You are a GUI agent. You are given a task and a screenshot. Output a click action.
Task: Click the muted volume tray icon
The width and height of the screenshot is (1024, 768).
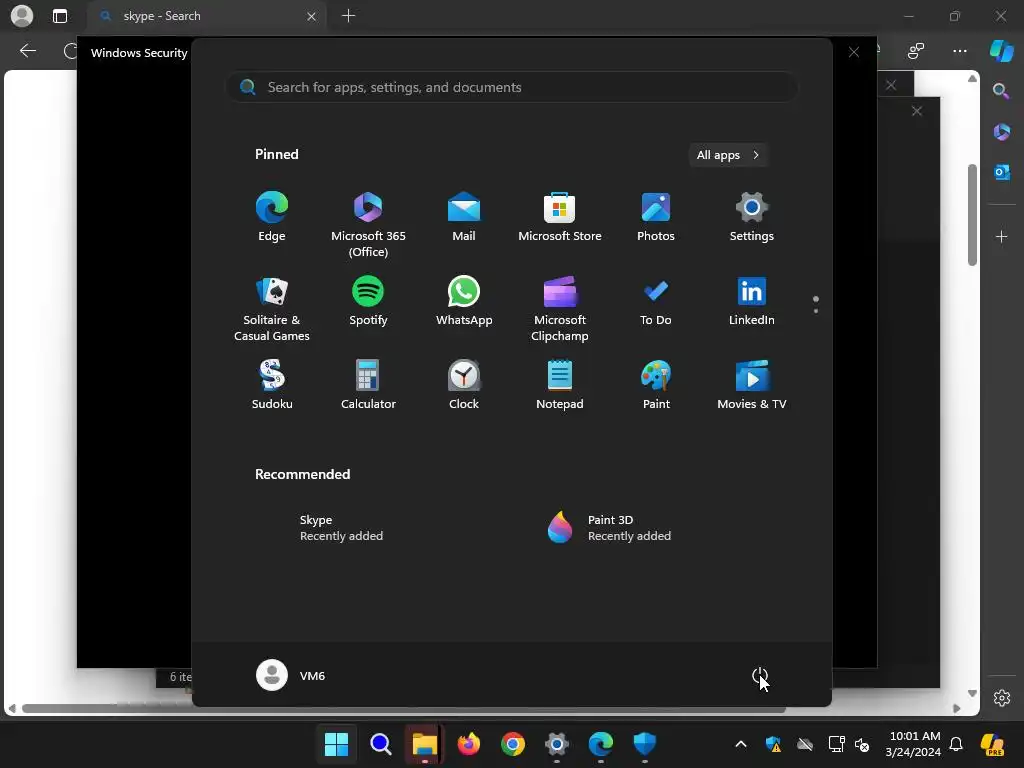tap(862, 744)
